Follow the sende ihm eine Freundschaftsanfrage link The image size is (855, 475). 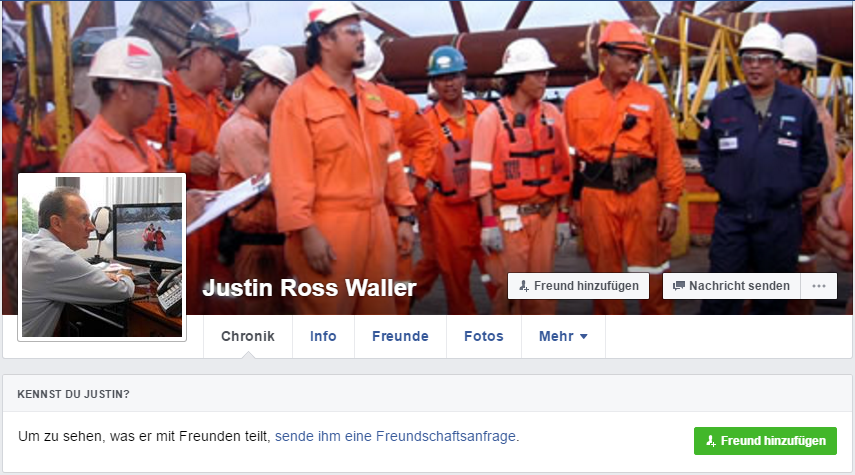click(x=396, y=436)
